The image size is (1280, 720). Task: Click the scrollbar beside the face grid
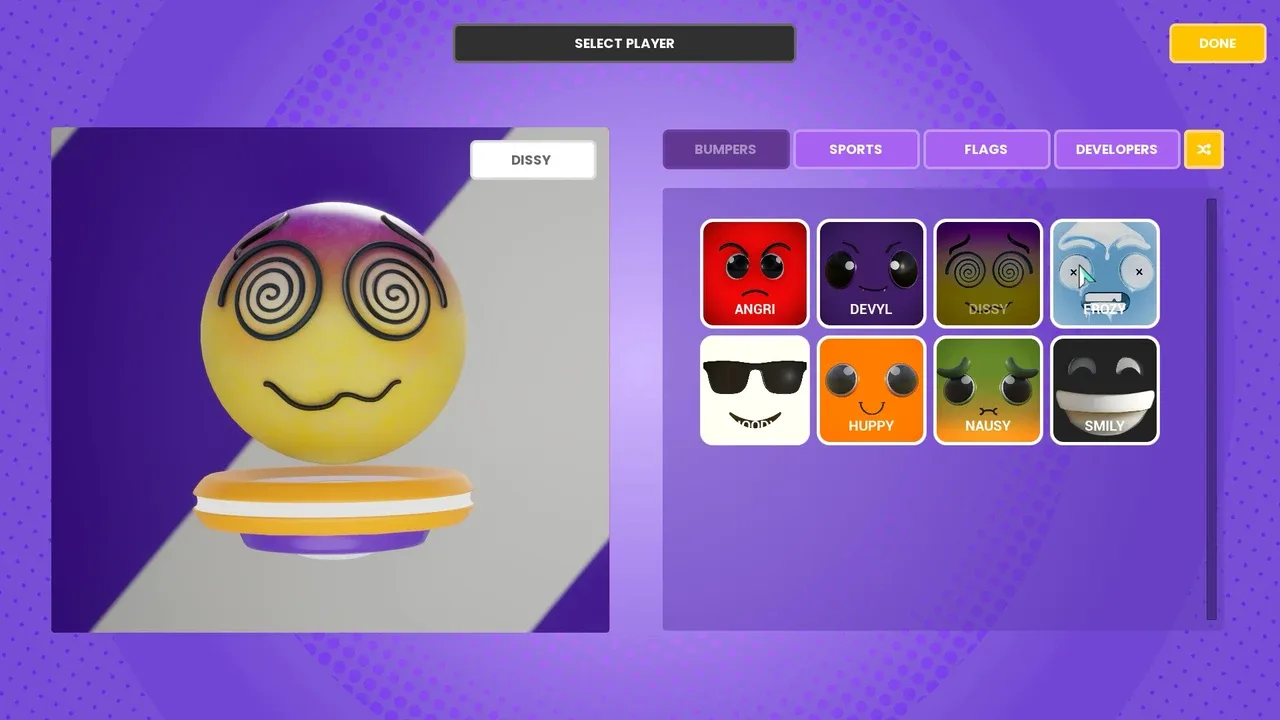click(x=1211, y=408)
